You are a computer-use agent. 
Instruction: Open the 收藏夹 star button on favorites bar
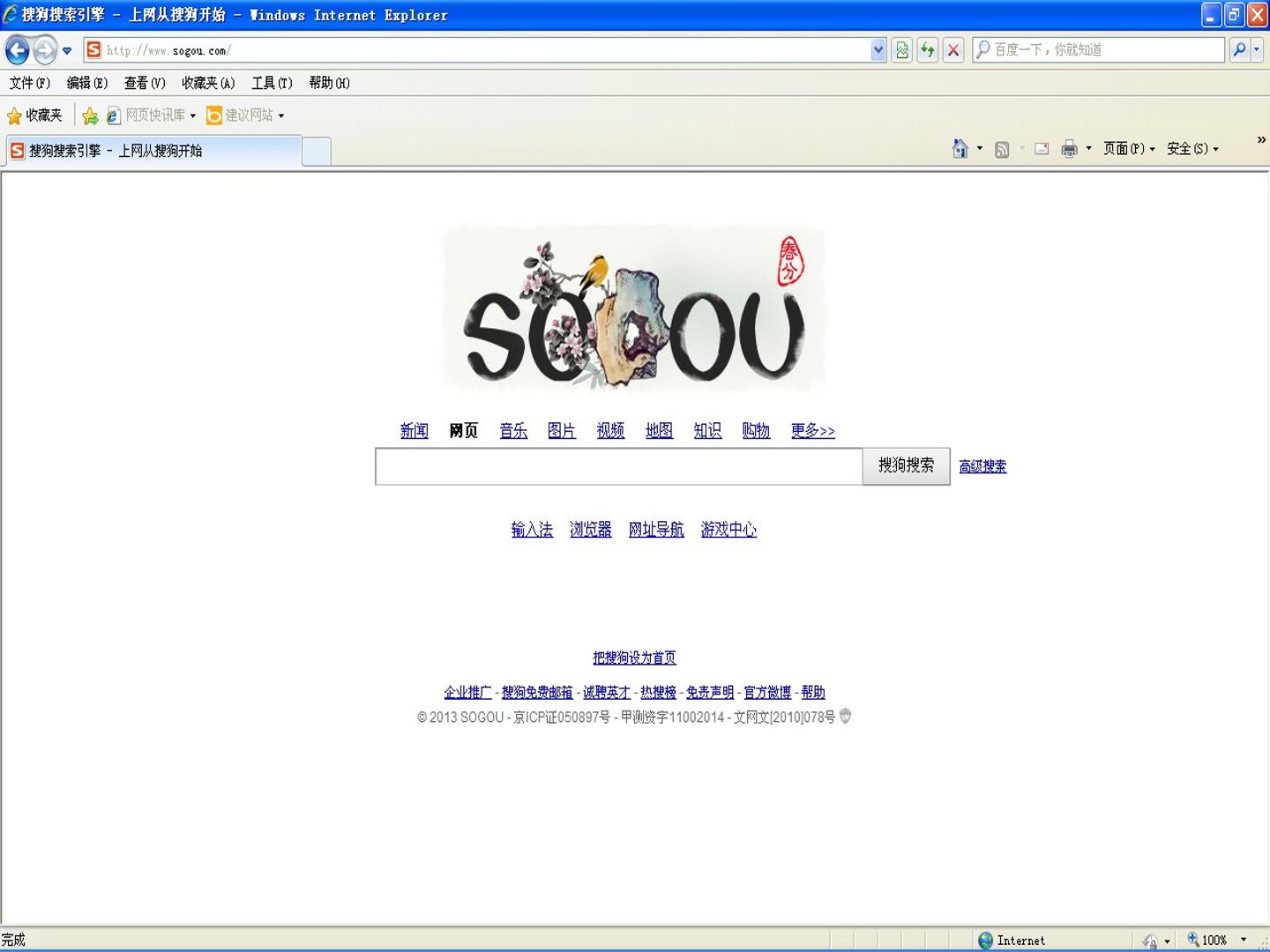[x=34, y=115]
